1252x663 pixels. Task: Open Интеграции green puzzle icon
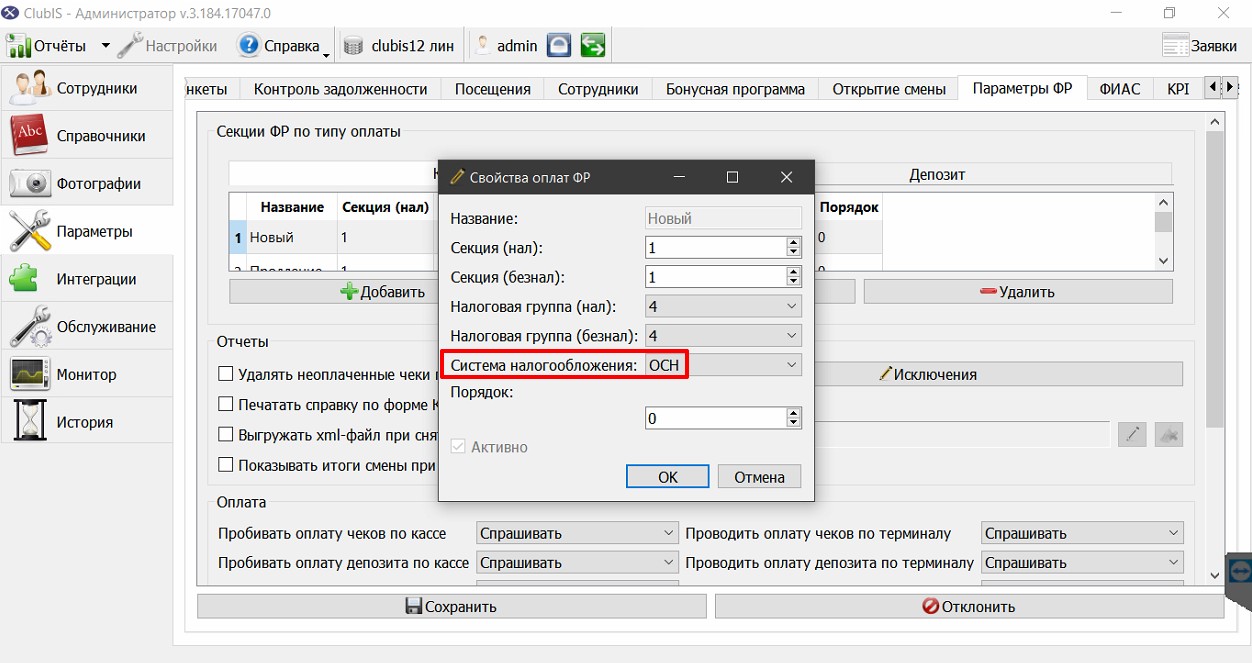tap(26, 278)
